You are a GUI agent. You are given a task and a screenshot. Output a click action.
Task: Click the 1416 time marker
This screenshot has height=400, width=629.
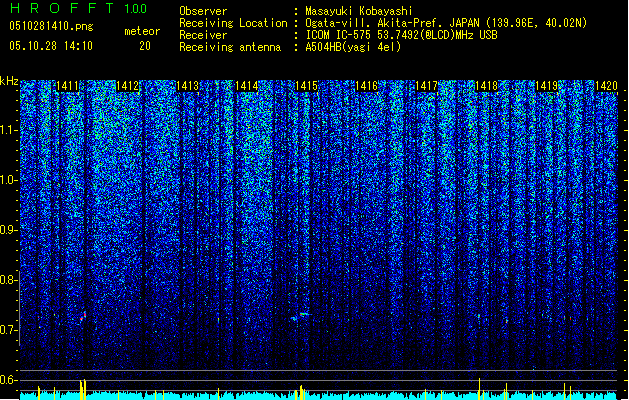(x=367, y=86)
